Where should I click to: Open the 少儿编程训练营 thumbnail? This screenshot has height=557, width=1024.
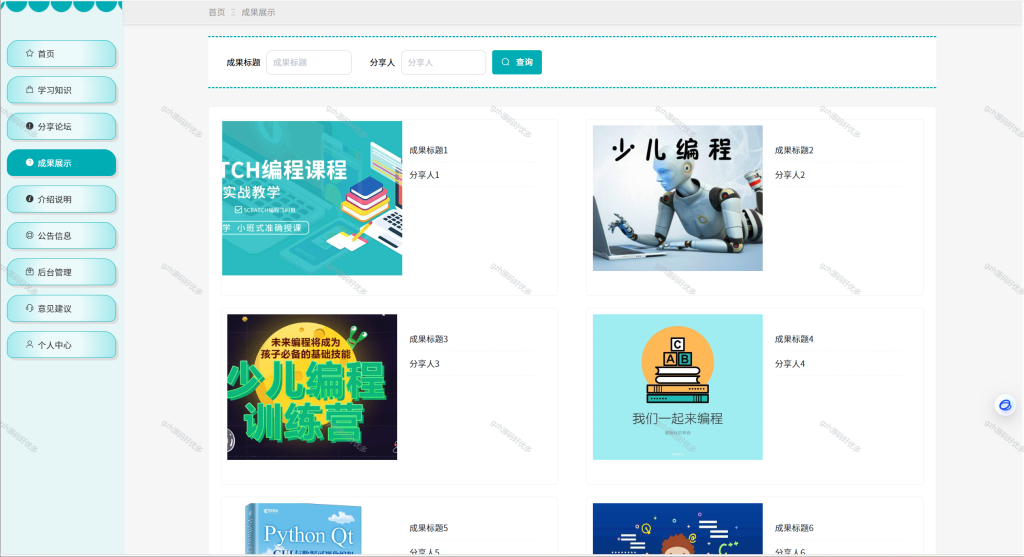pyautogui.click(x=312, y=387)
